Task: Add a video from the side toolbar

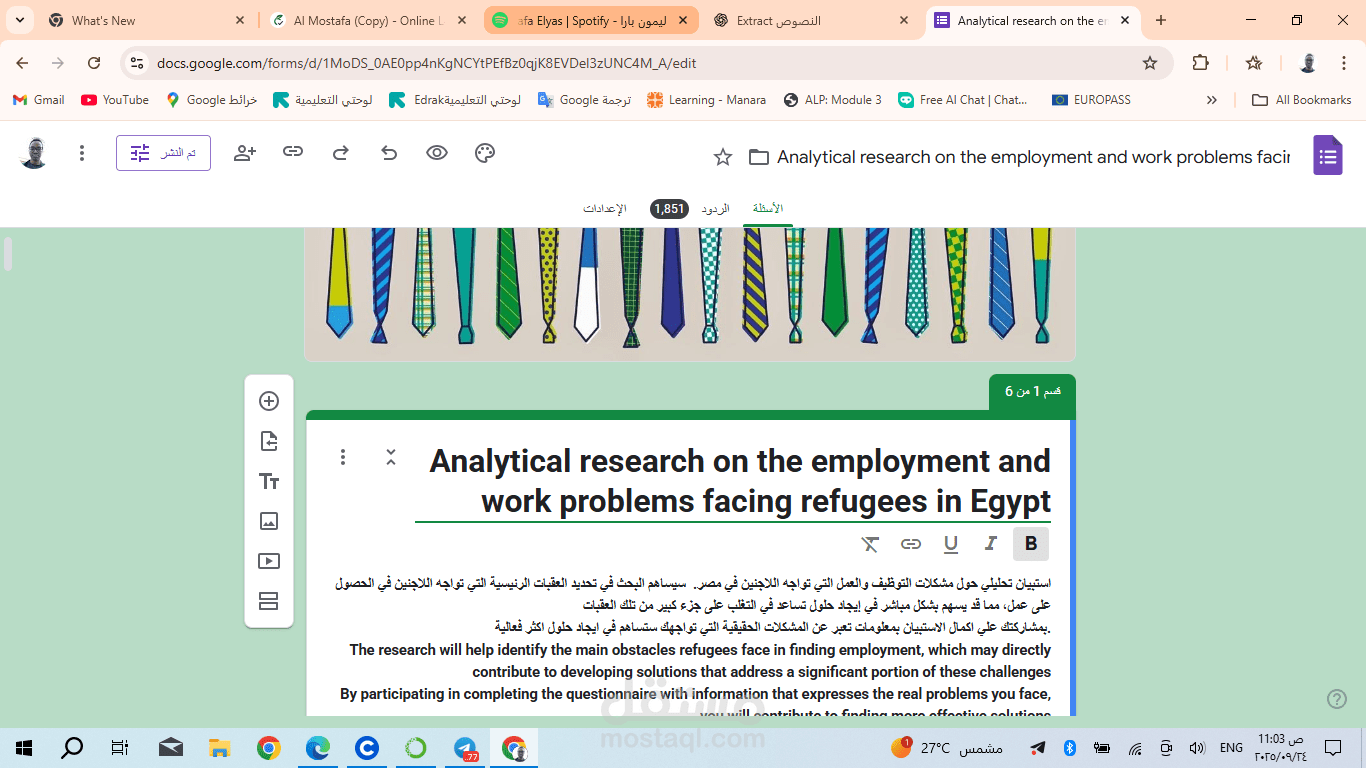Action: [269, 561]
